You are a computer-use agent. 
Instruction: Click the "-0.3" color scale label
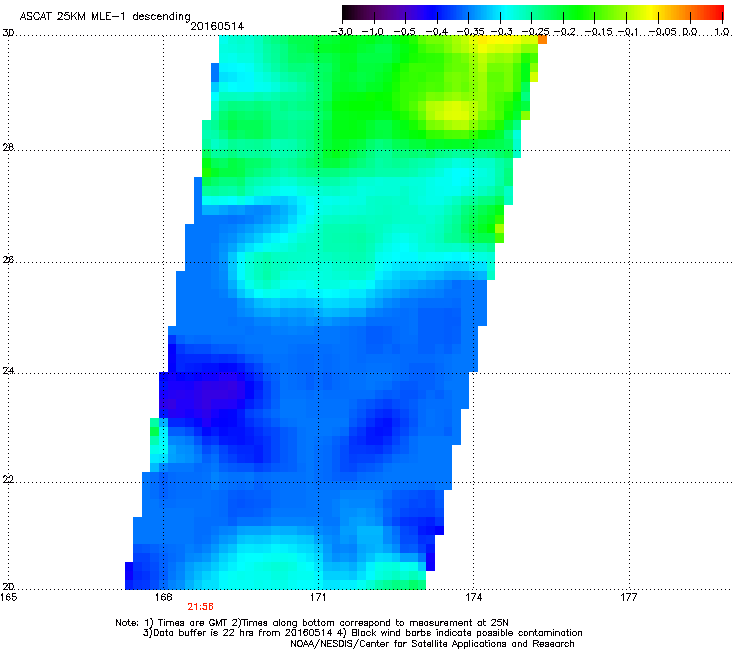502,32
